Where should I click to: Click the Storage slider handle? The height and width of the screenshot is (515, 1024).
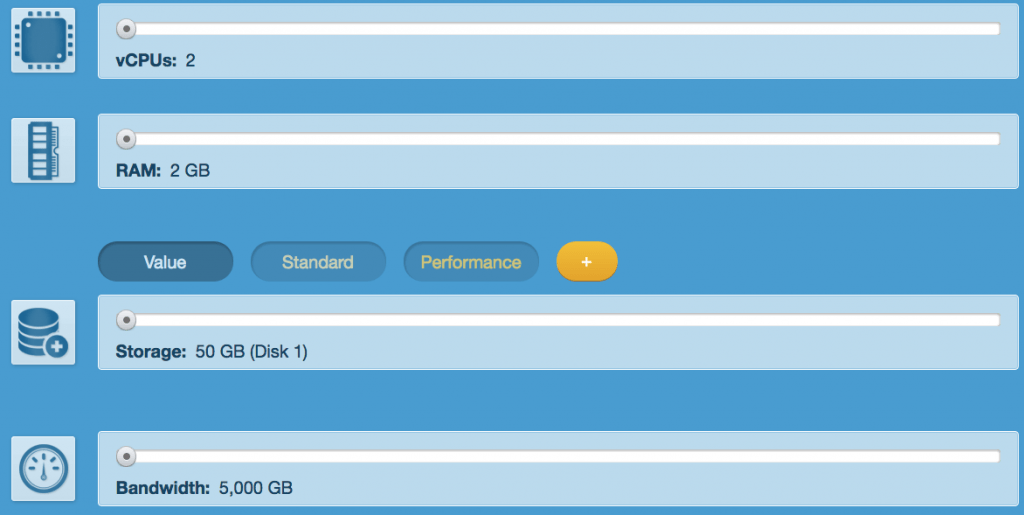pyautogui.click(x=126, y=320)
